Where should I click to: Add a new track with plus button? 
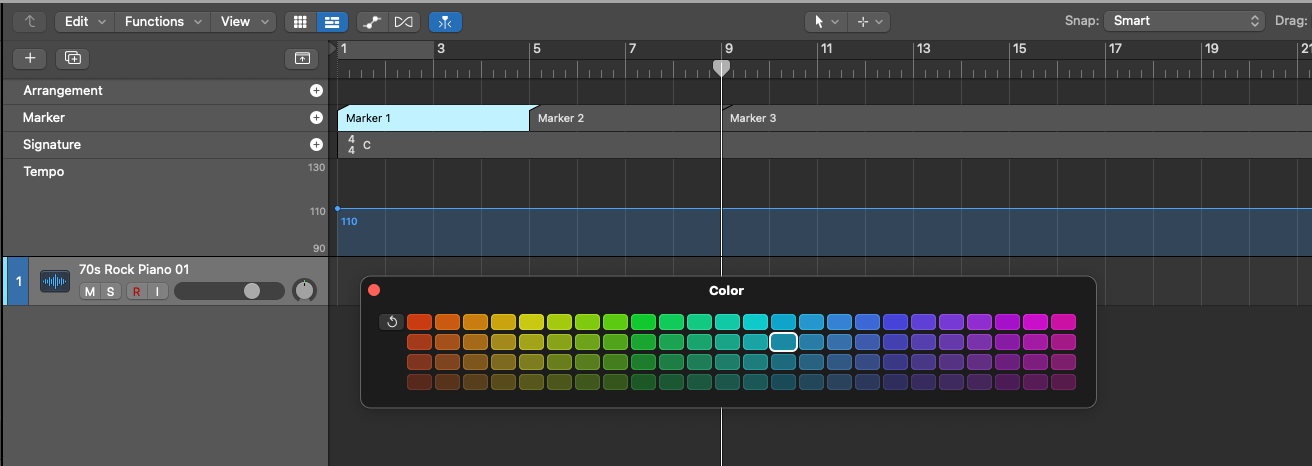click(30, 58)
